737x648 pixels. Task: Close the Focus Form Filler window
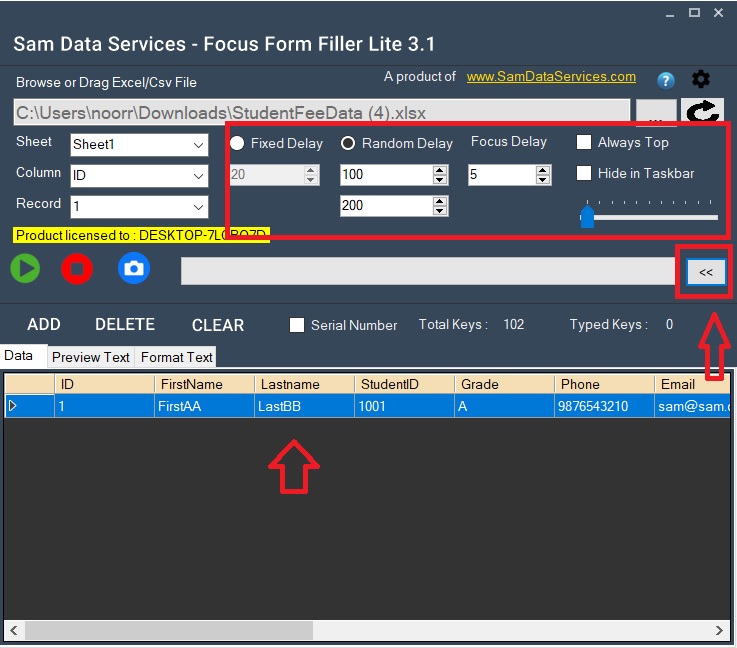click(x=718, y=13)
